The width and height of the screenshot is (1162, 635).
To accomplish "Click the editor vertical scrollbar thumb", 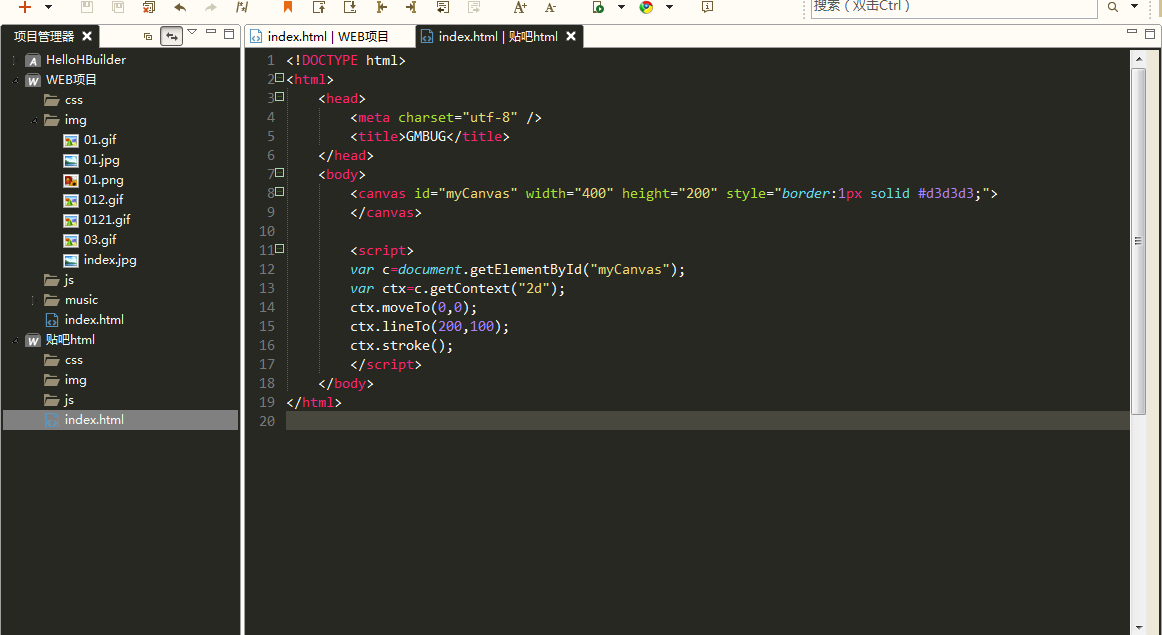I will [x=1138, y=241].
